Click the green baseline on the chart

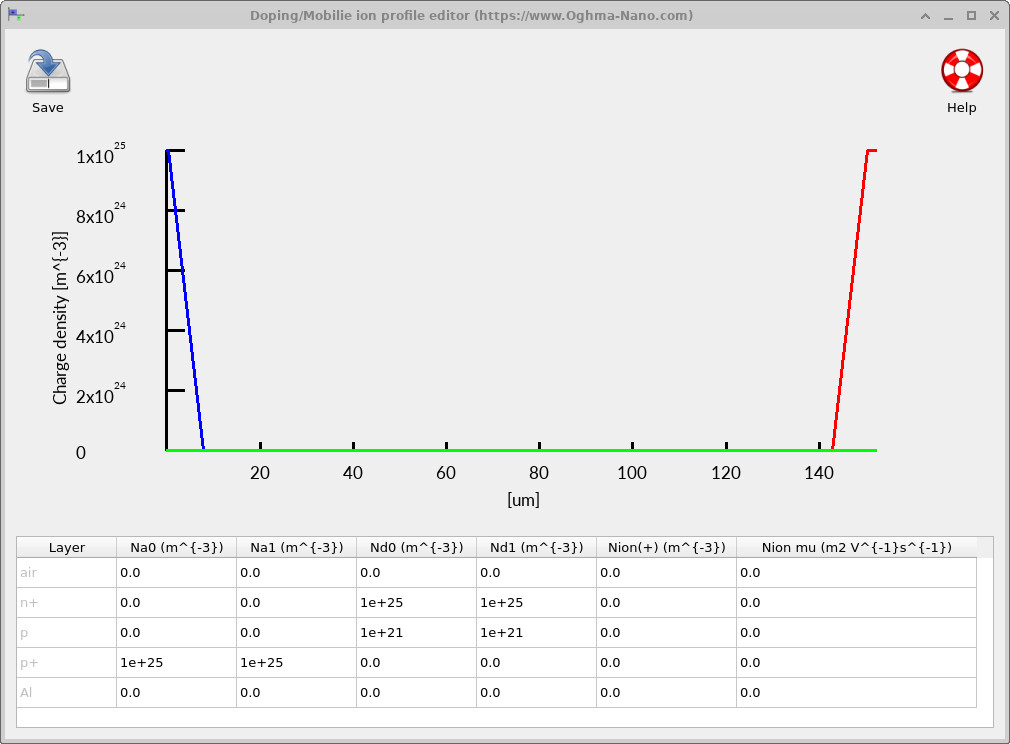(x=500, y=449)
